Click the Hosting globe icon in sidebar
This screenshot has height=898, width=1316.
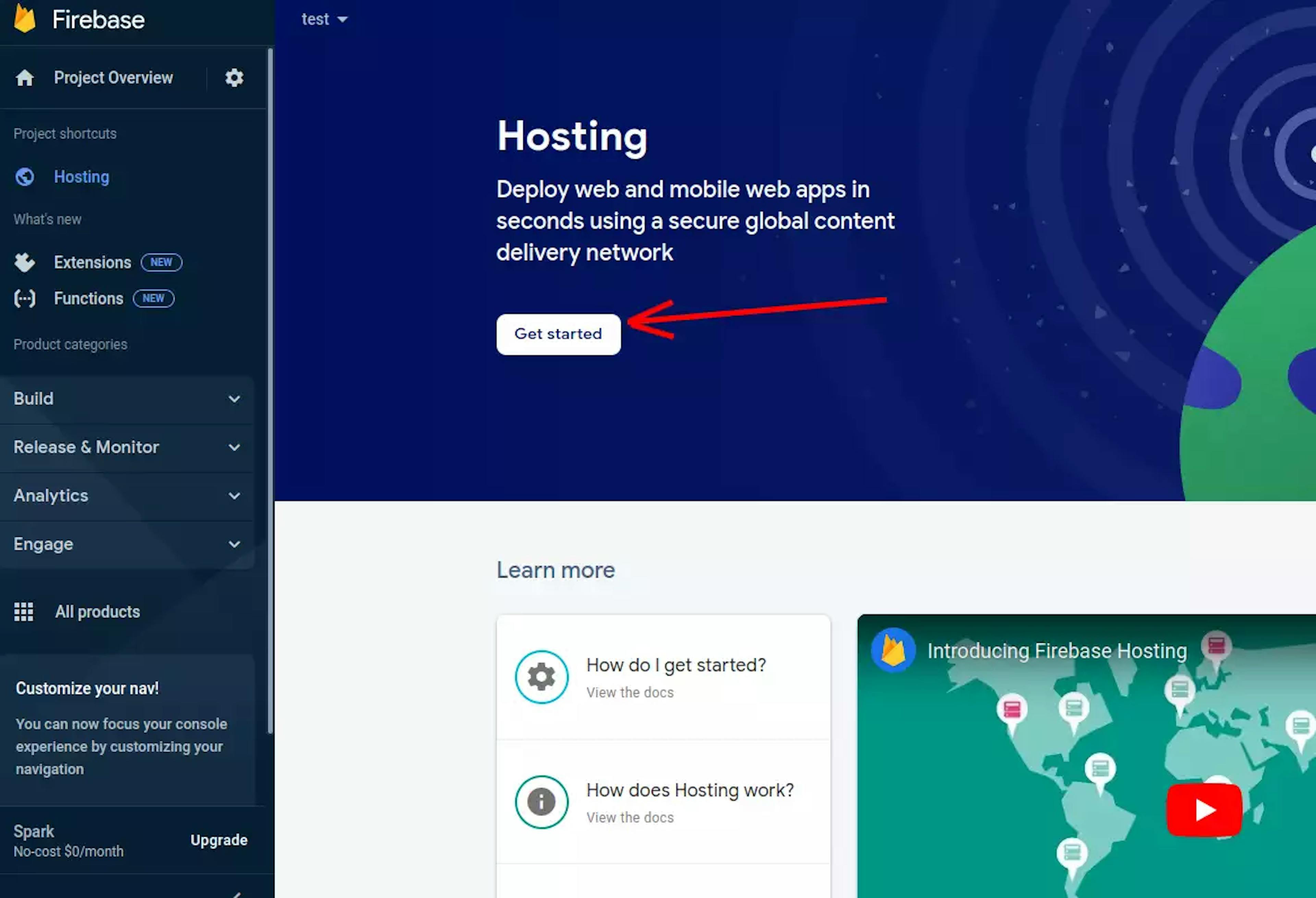[x=25, y=177]
